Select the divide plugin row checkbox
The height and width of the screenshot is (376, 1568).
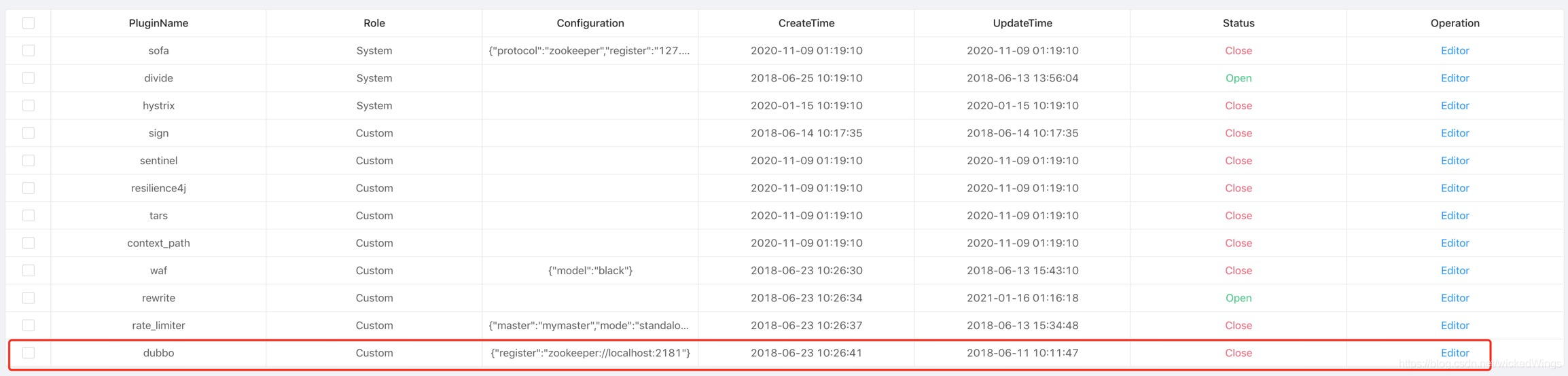pyautogui.click(x=28, y=78)
